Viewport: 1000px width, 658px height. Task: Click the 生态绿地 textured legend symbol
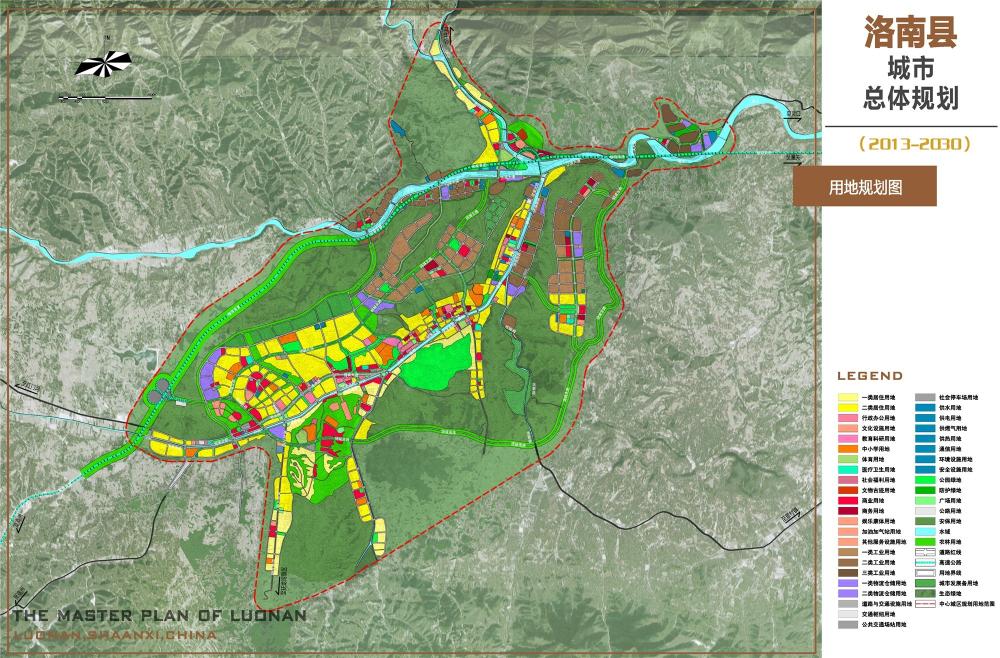pyautogui.click(x=926, y=591)
